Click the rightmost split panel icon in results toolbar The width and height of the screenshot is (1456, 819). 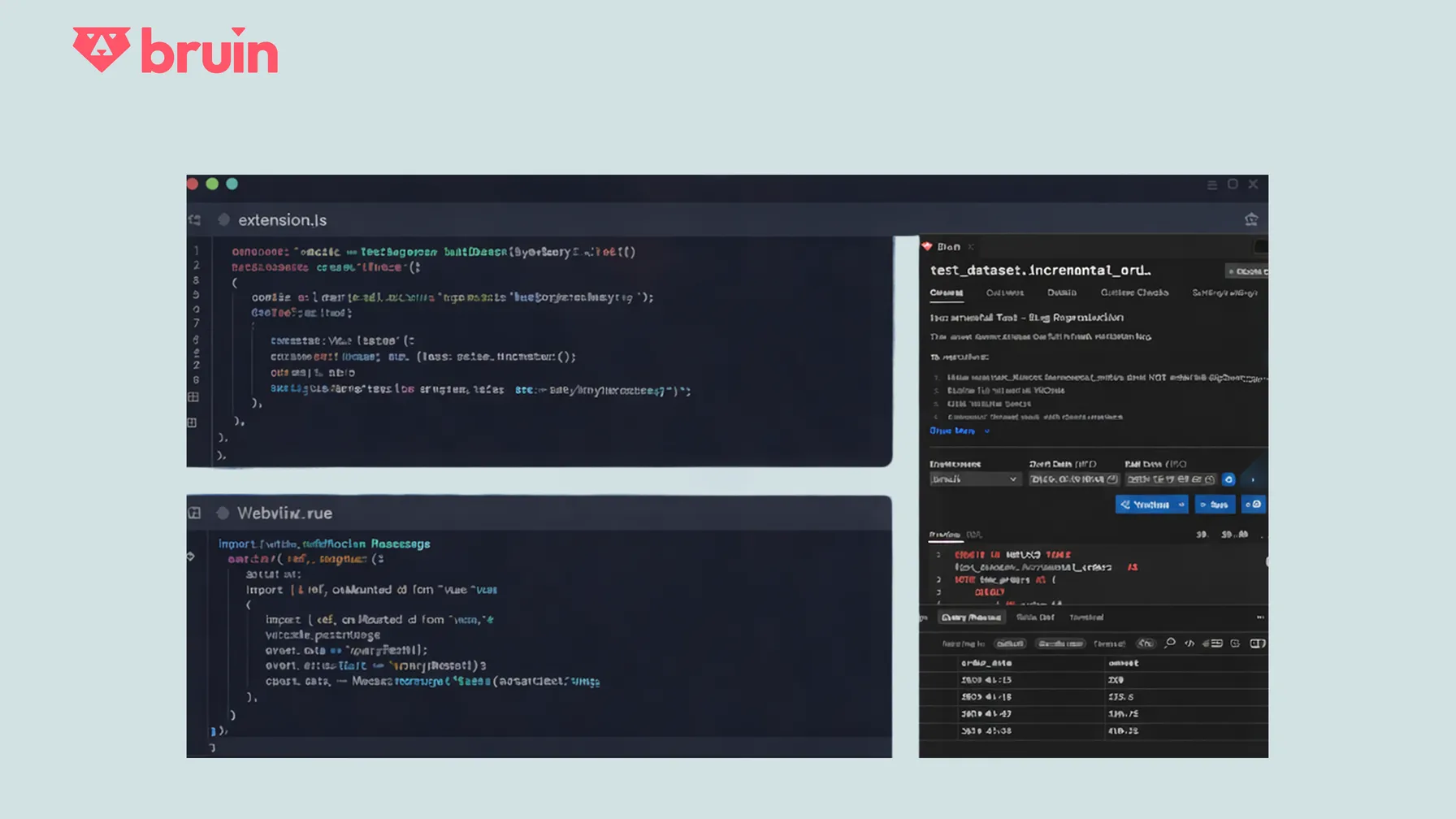click(x=1257, y=643)
